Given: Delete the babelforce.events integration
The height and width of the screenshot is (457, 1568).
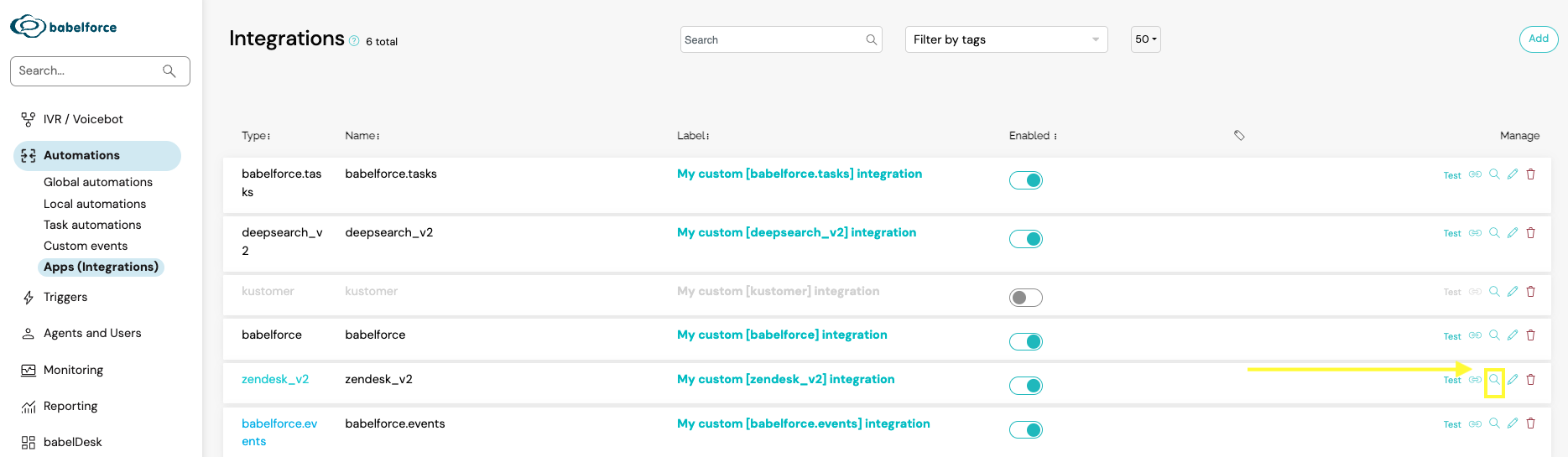Looking at the screenshot, I should click(x=1530, y=423).
